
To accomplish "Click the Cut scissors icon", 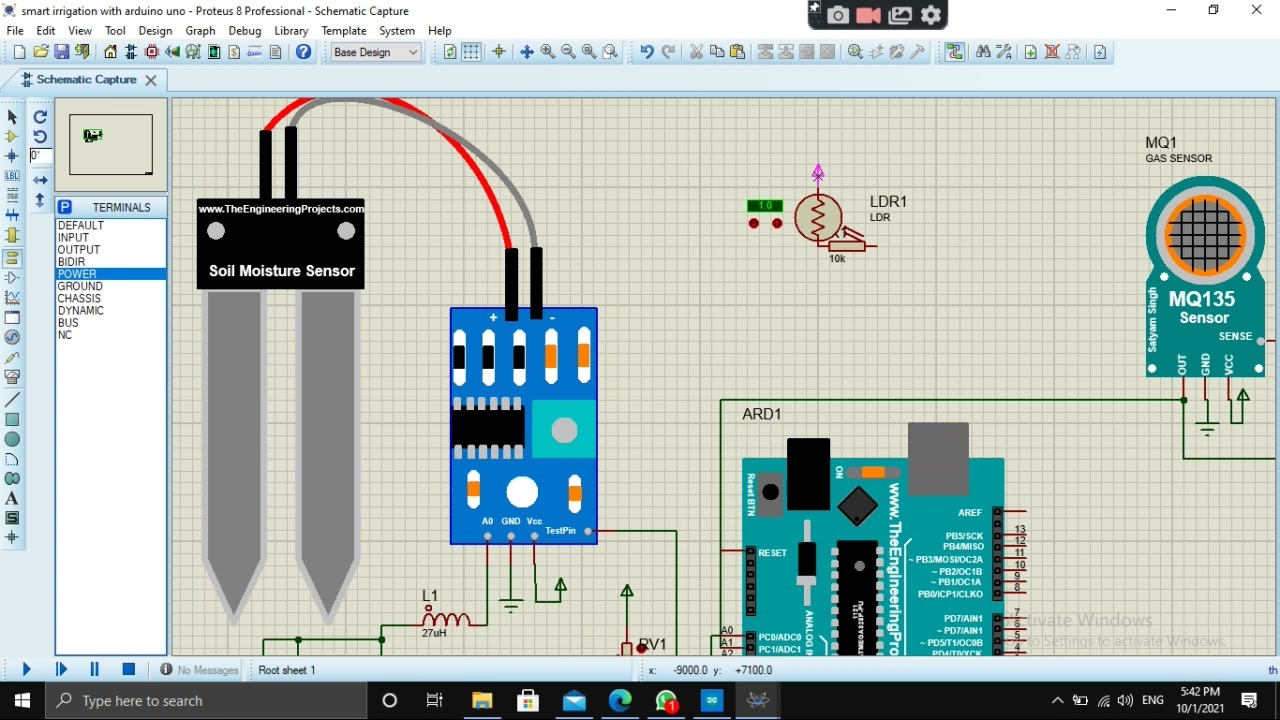I will click(x=696, y=52).
